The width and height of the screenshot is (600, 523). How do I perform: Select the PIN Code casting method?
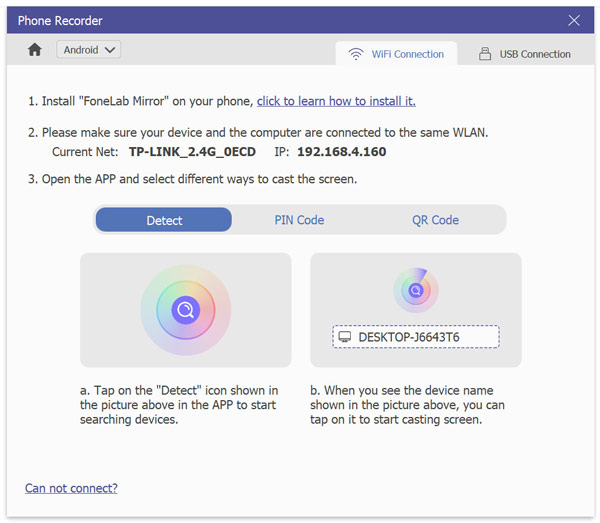299,220
